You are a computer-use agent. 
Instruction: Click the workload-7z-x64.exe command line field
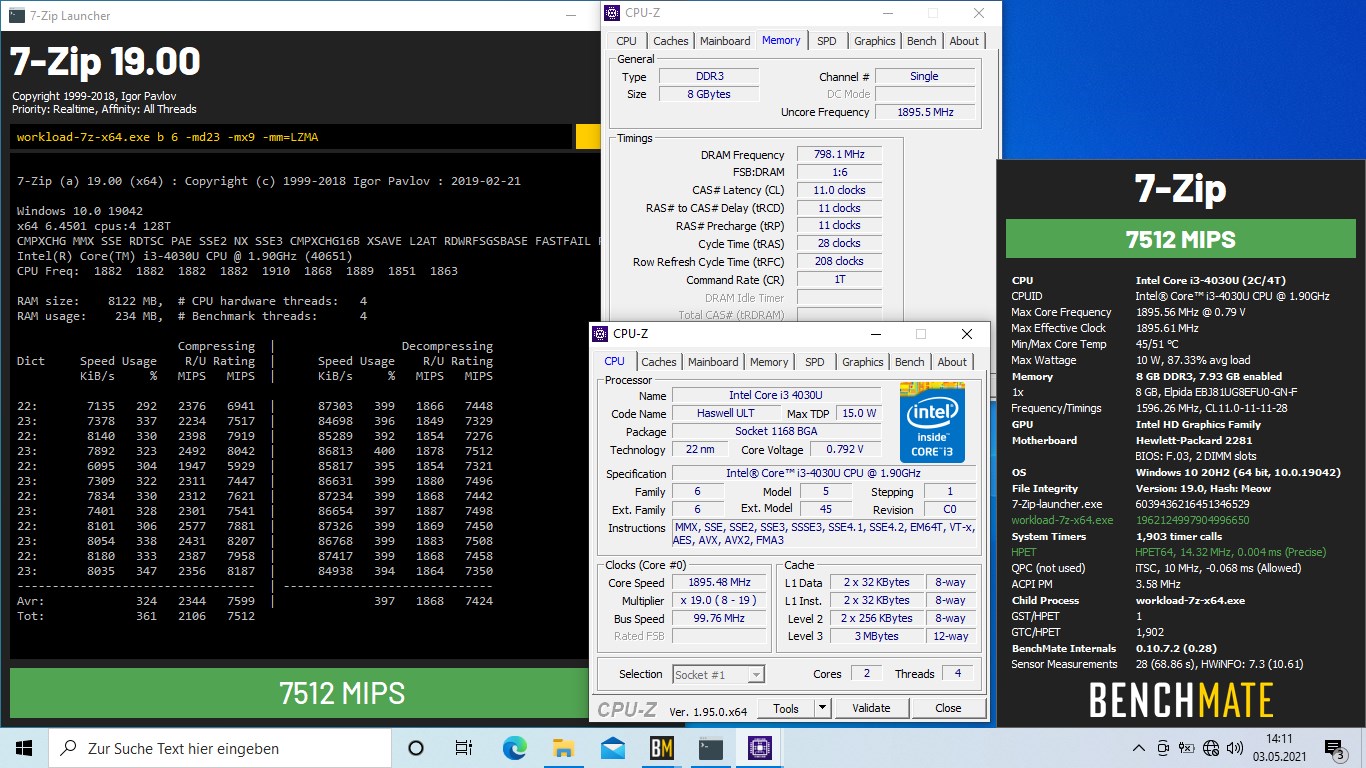(291, 137)
